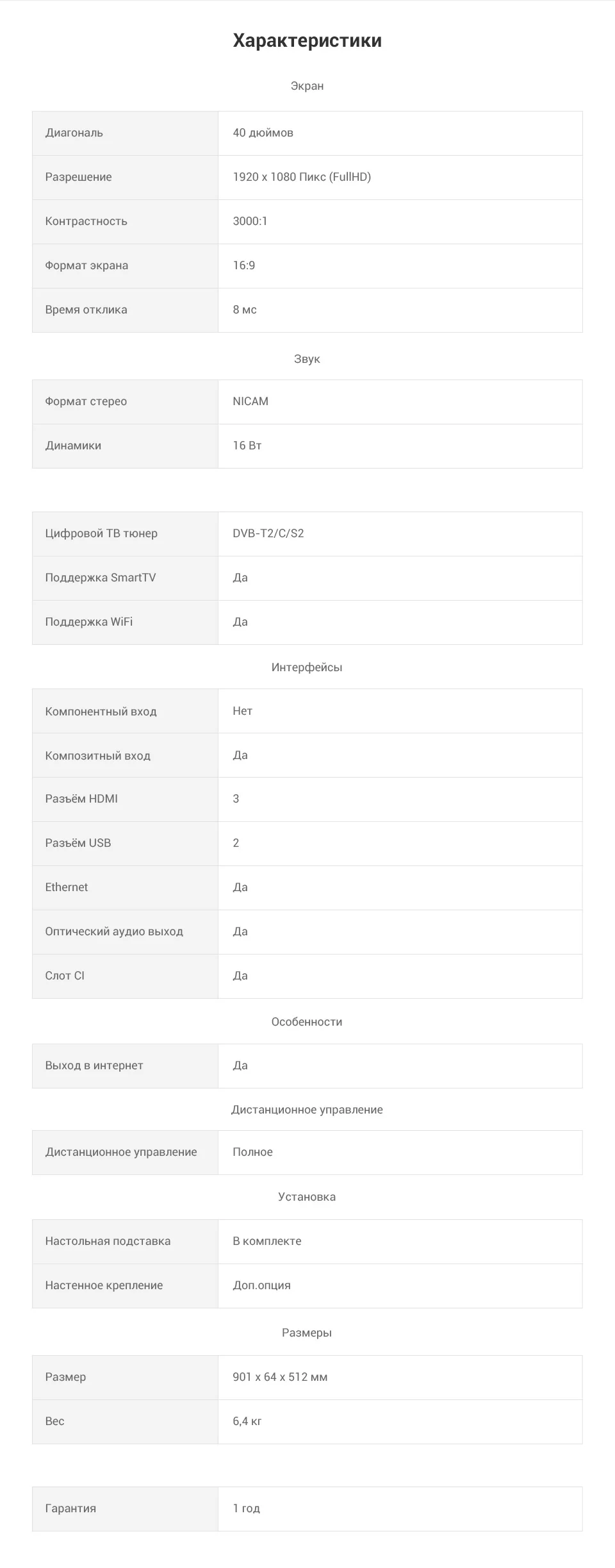Click the Характеристики page heading

[x=307, y=40]
